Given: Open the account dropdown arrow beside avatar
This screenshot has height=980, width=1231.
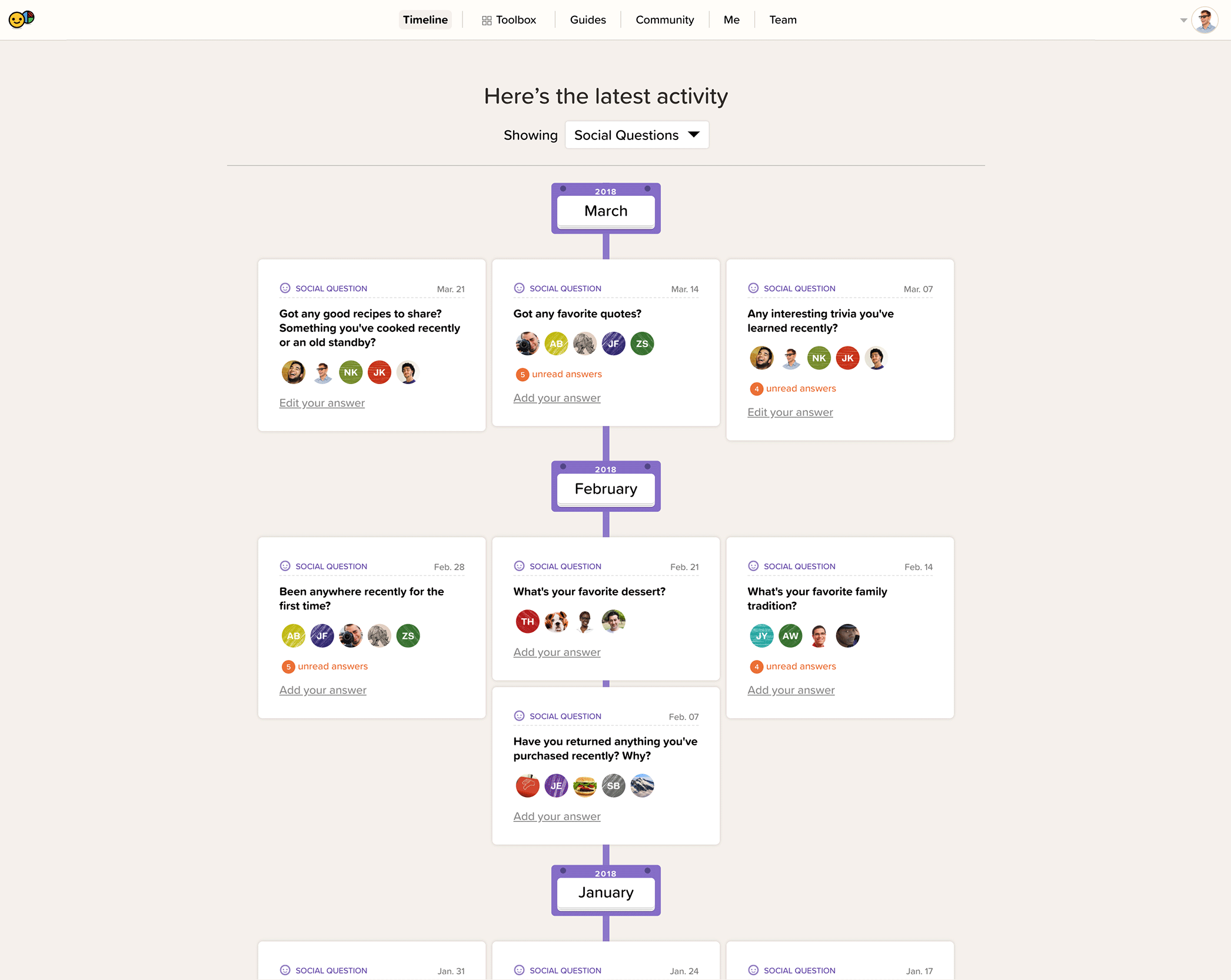Looking at the screenshot, I should 1183,19.
